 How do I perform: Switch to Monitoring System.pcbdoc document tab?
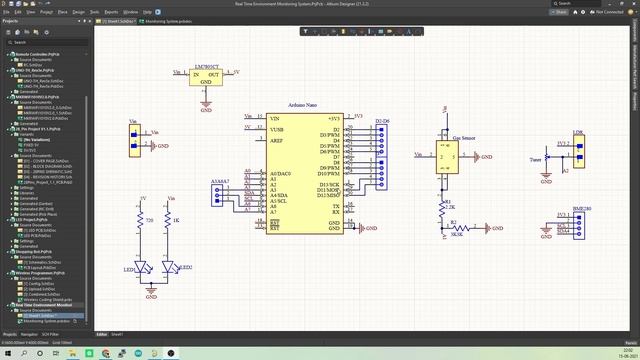pos(166,21)
